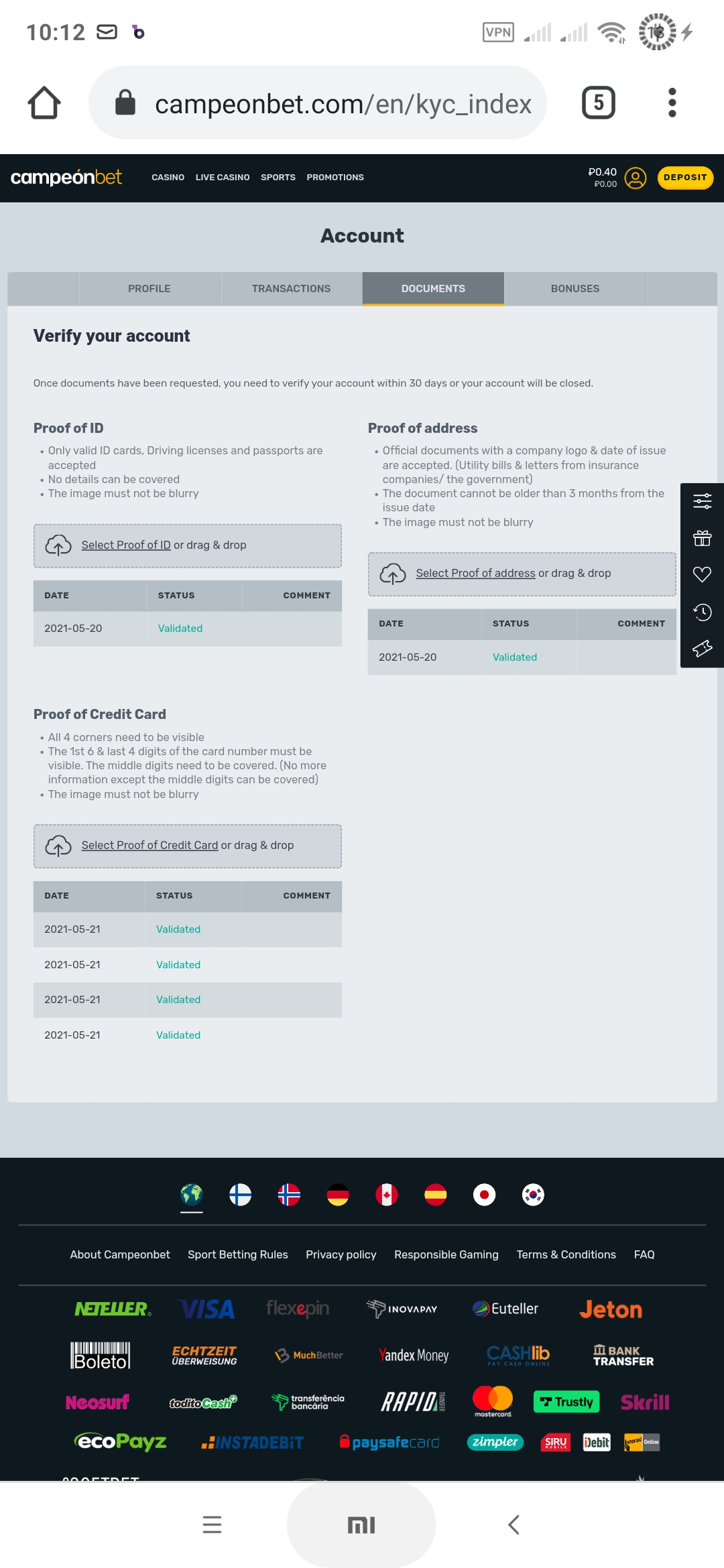Click the ticket icon in side panel
The height and width of the screenshot is (1568, 724).
(702, 648)
